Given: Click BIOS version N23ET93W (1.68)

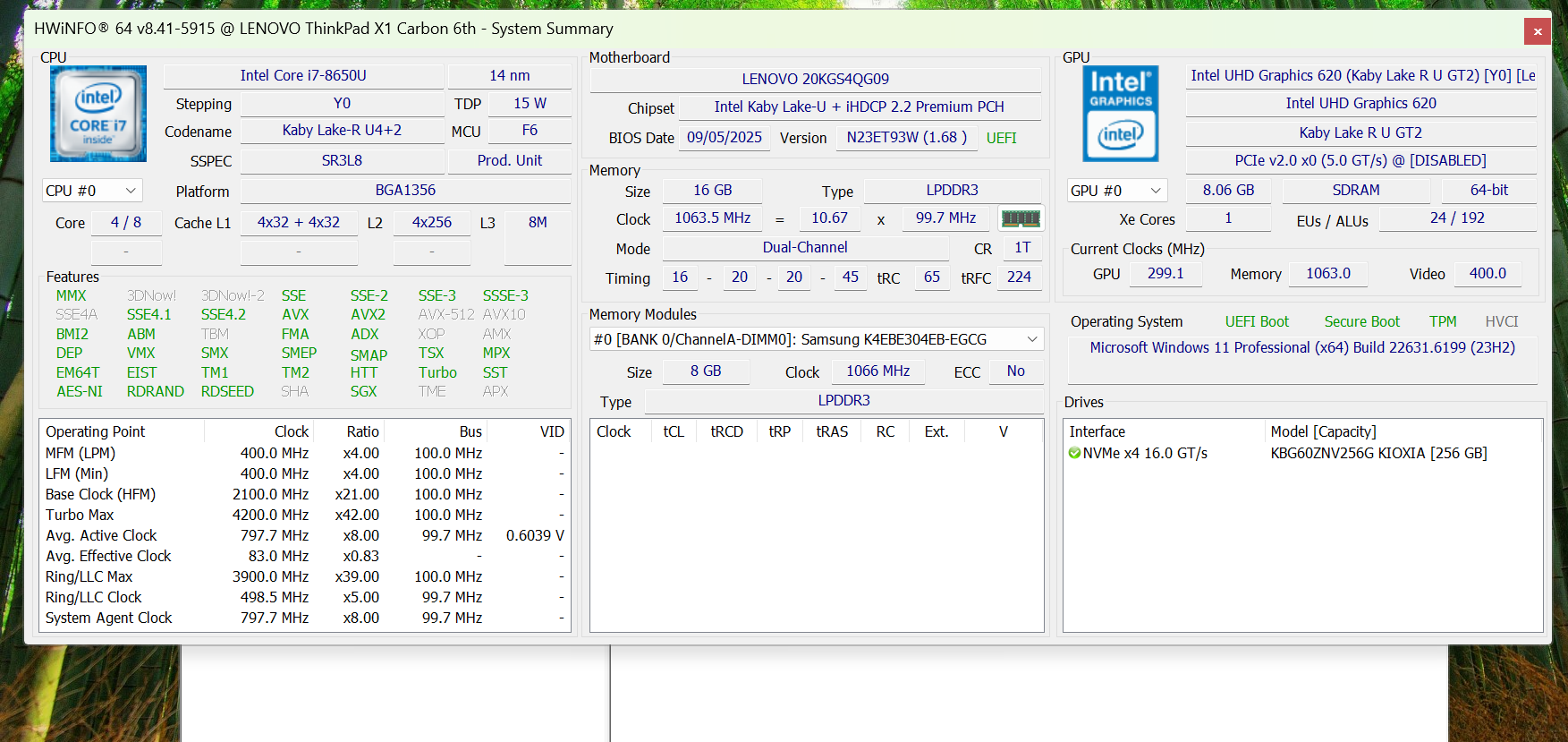Looking at the screenshot, I should (x=907, y=138).
